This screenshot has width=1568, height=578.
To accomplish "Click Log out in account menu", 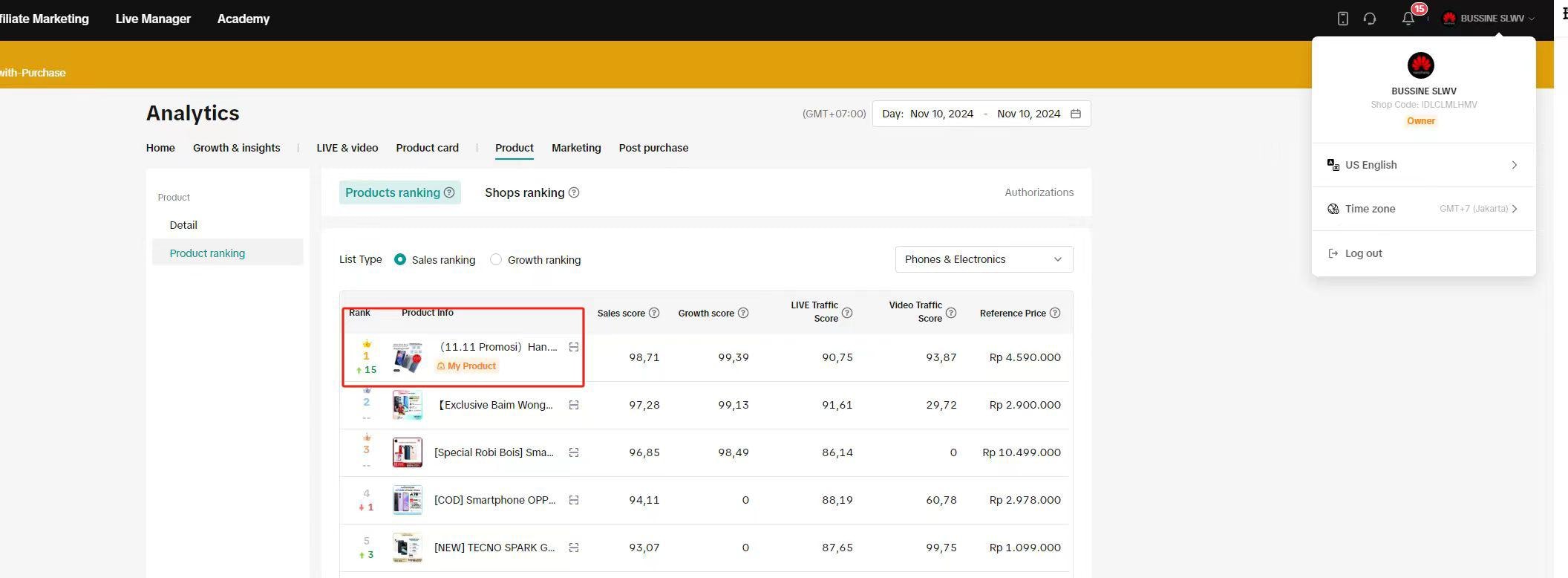I will [1363, 253].
